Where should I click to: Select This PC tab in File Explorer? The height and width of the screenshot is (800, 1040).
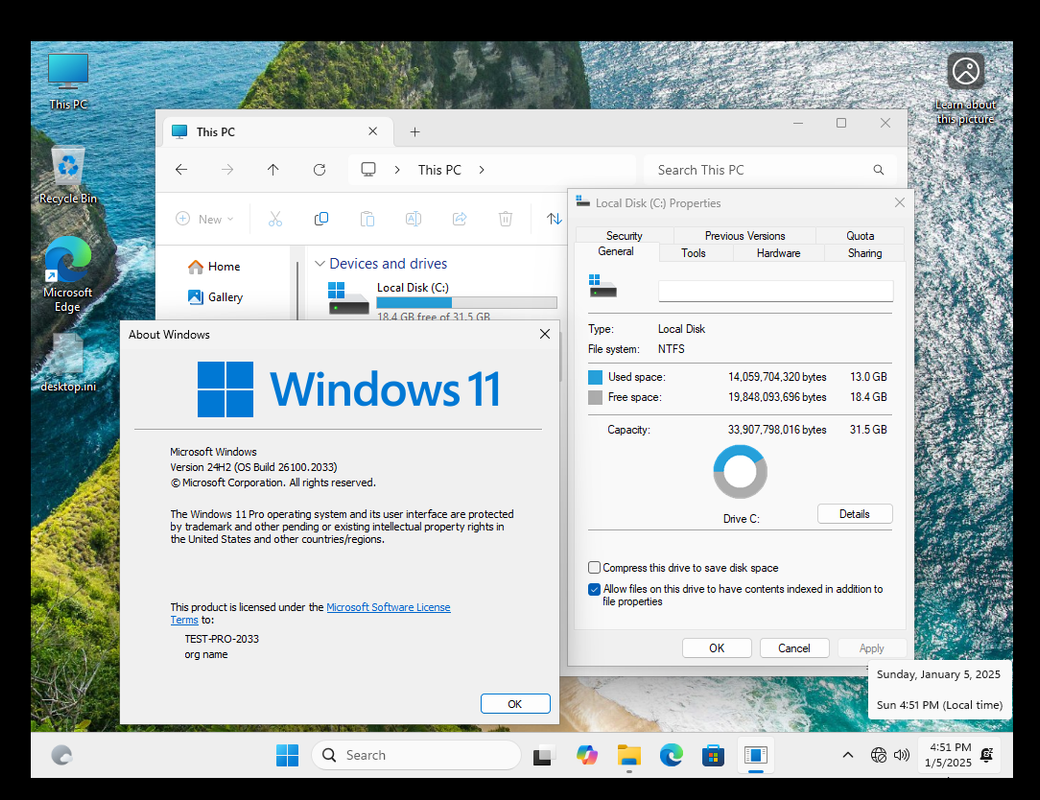(x=277, y=132)
